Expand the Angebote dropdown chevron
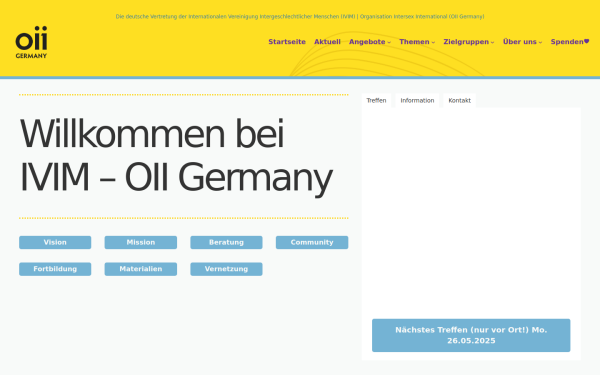 (x=389, y=42)
